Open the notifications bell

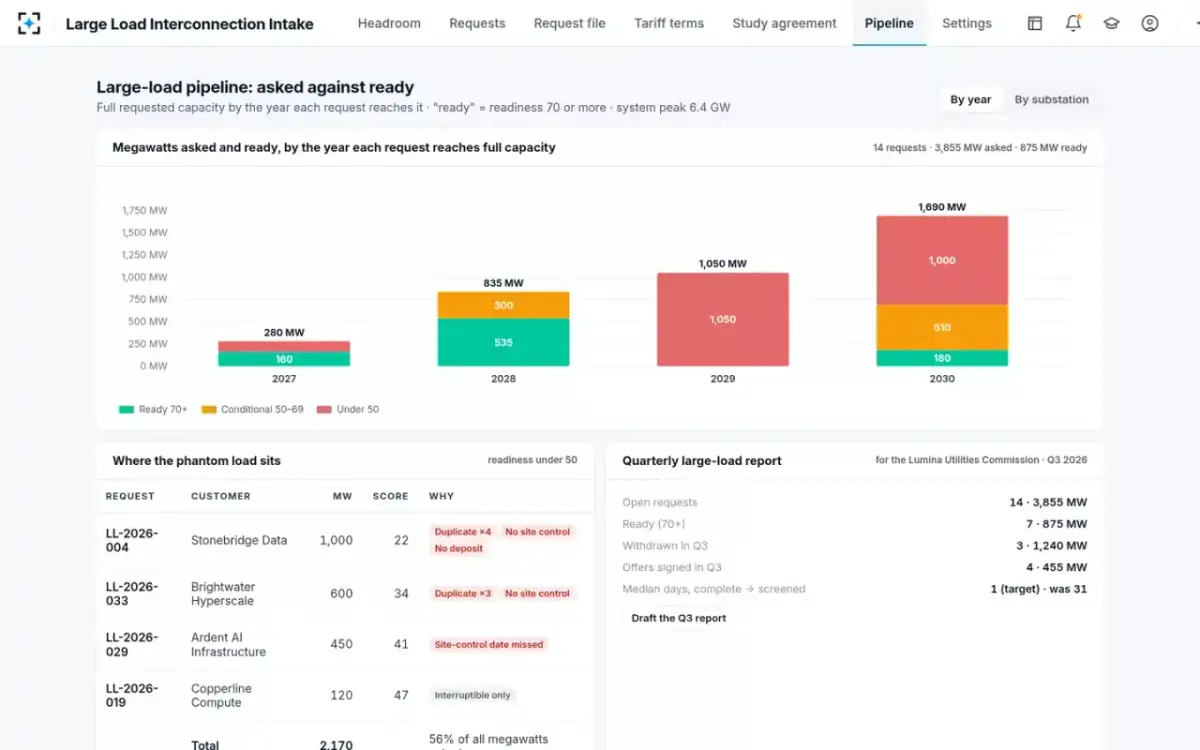point(1073,23)
